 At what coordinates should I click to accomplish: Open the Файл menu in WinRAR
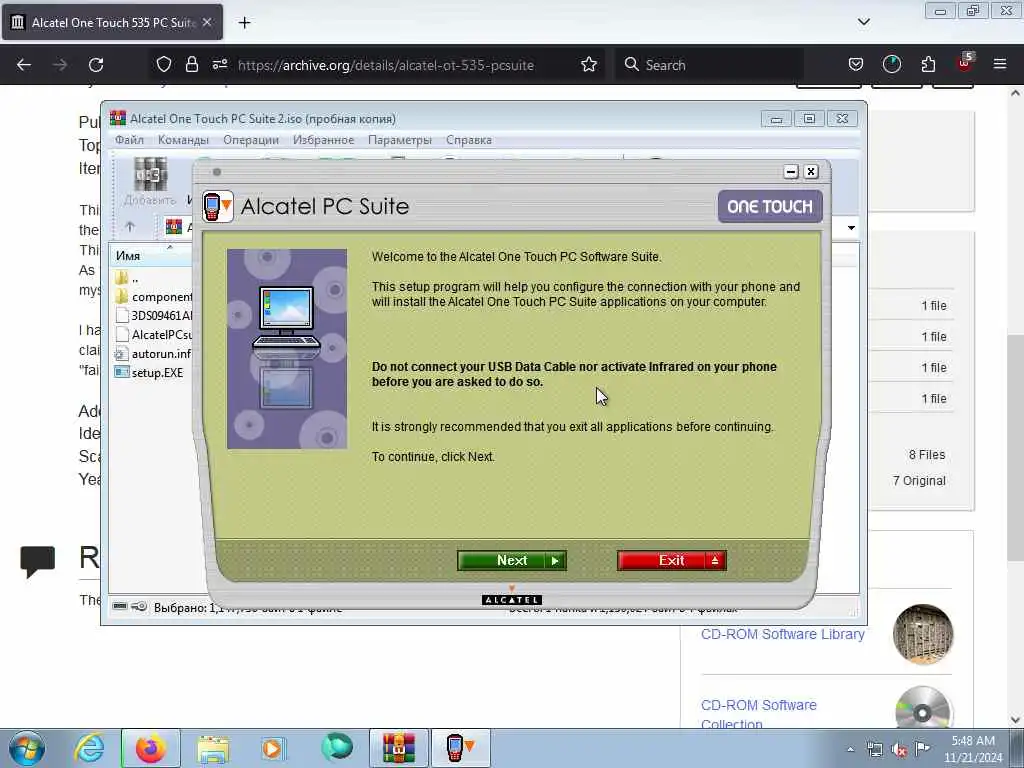[129, 140]
